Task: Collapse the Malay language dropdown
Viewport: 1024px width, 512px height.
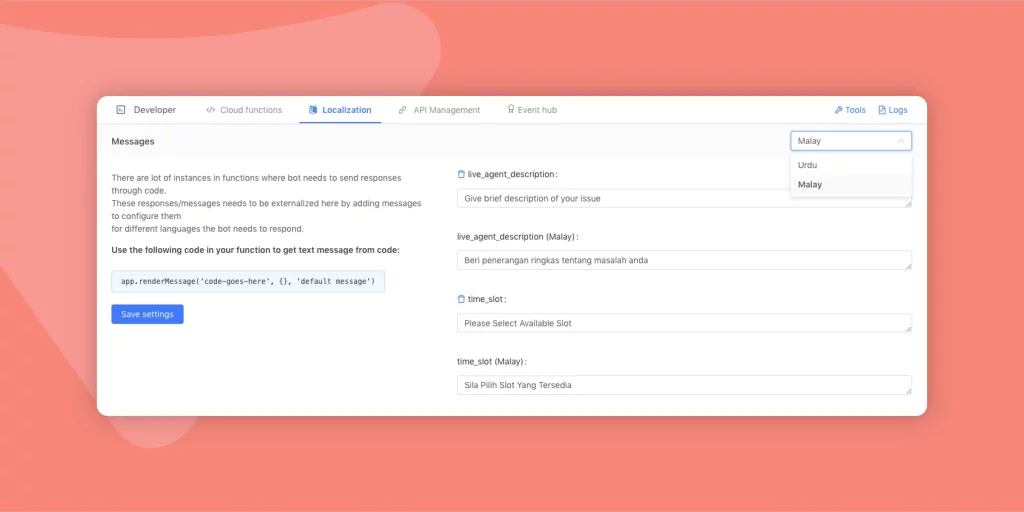Action: pos(851,141)
